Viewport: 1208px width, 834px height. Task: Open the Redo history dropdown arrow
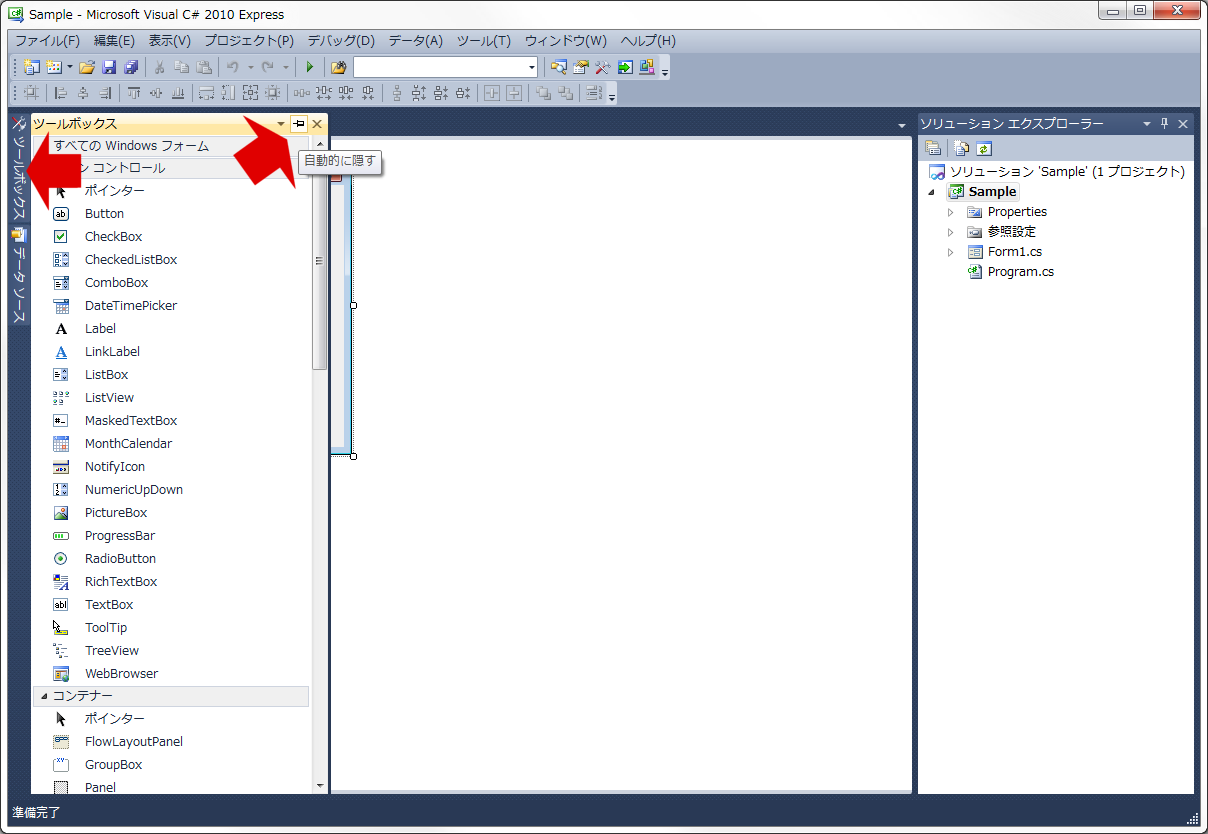(285, 67)
